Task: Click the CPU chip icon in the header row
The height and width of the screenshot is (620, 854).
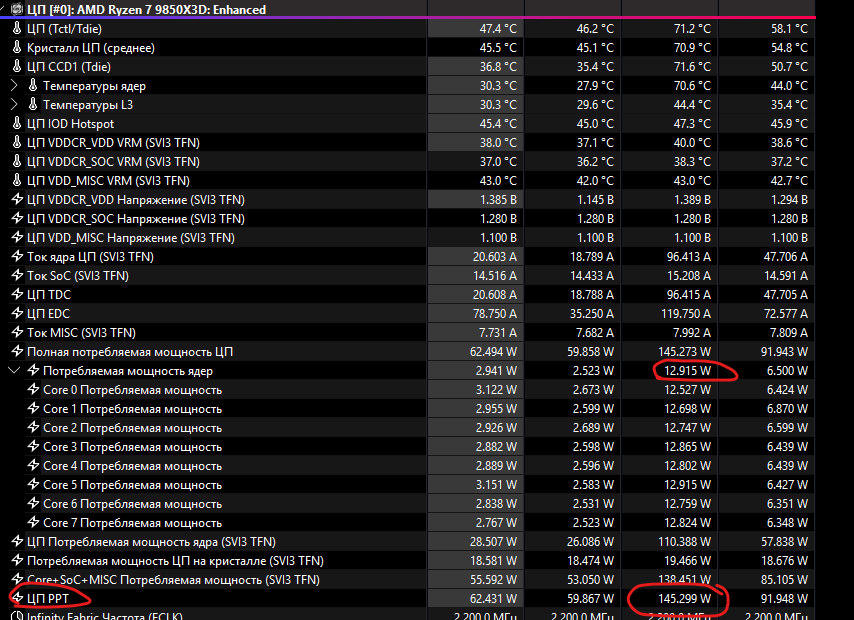Action: click(17, 9)
